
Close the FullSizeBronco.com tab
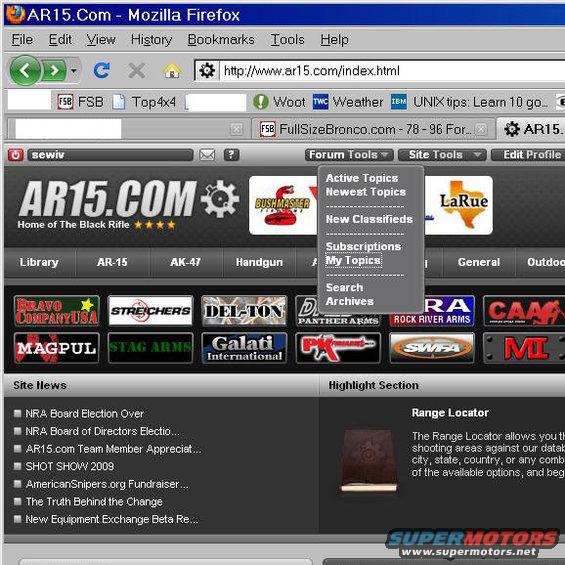tap(481, 129)
